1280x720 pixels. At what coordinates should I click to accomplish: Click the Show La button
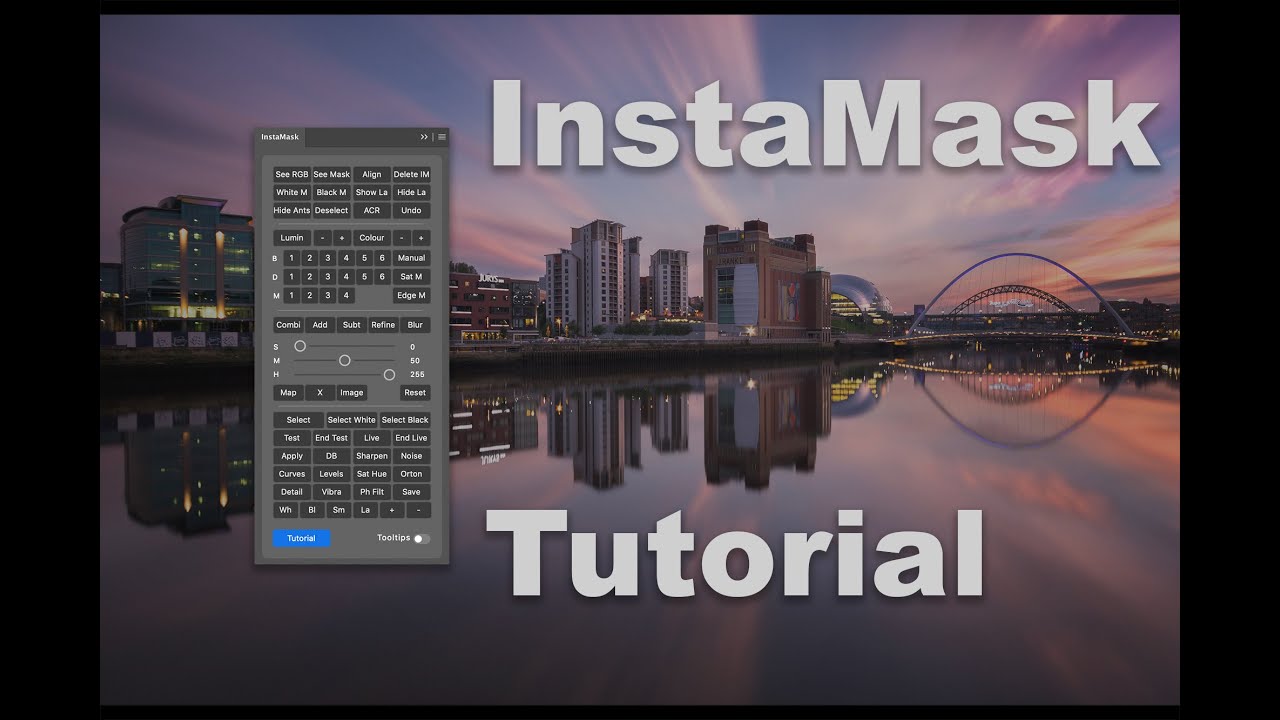tap(372, 192)
